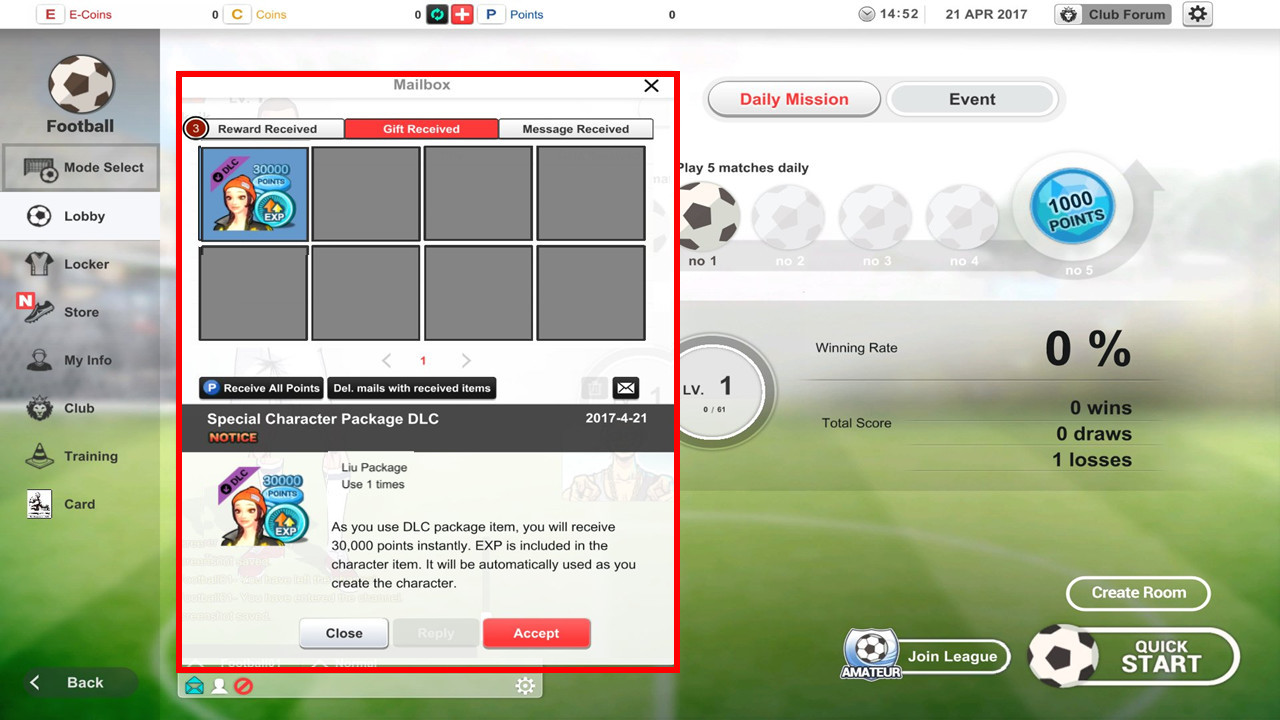The image size is (1280, 720).
Task: Close the Mailbox with the X icon
Action: click(651, 86)
